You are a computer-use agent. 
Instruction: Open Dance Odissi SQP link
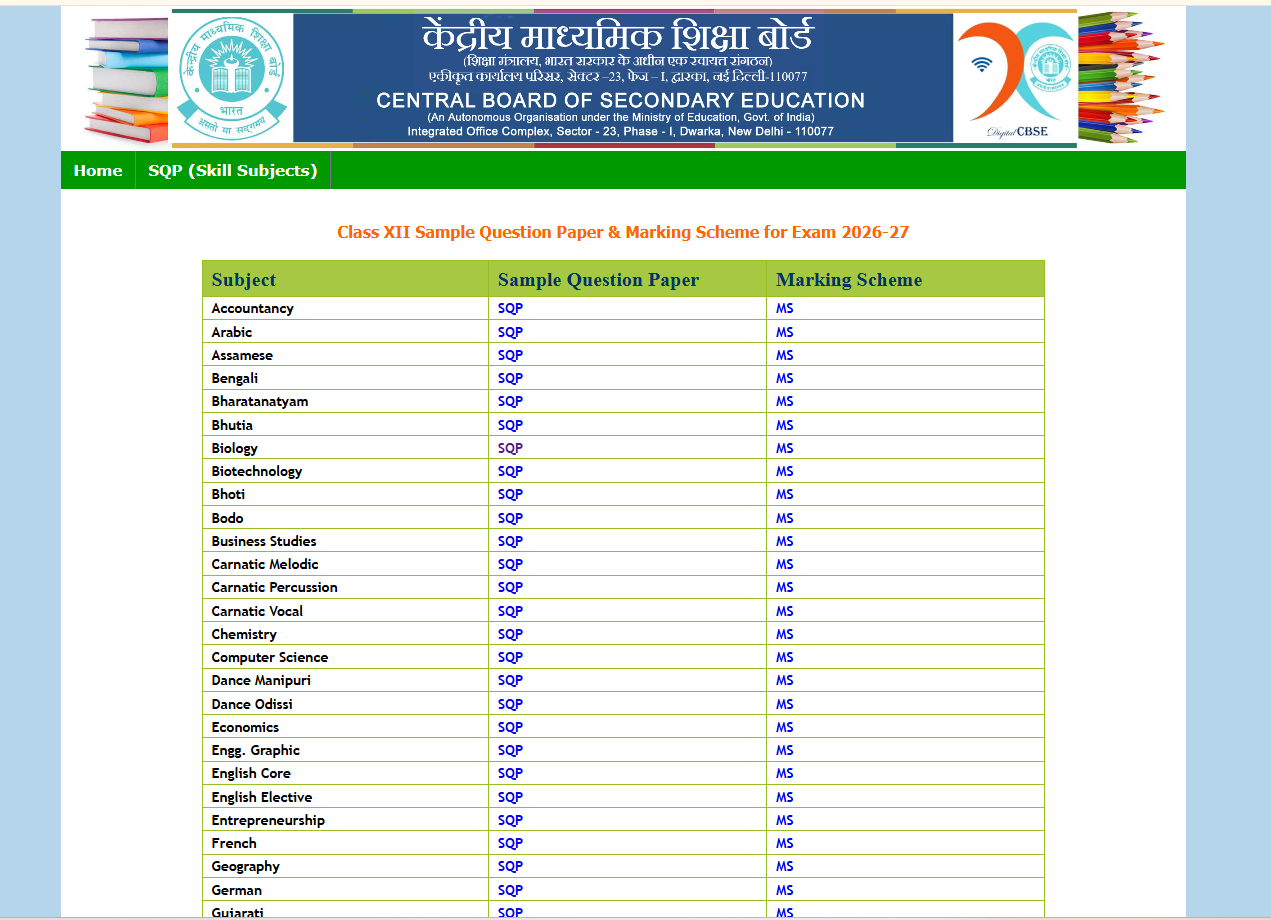(x=511, y=704)
